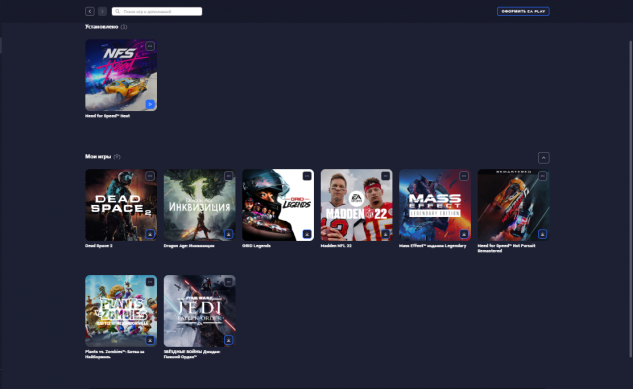Screen dimensions: 633x389
Task: Focus the game search field
Action: coord(157,11)
